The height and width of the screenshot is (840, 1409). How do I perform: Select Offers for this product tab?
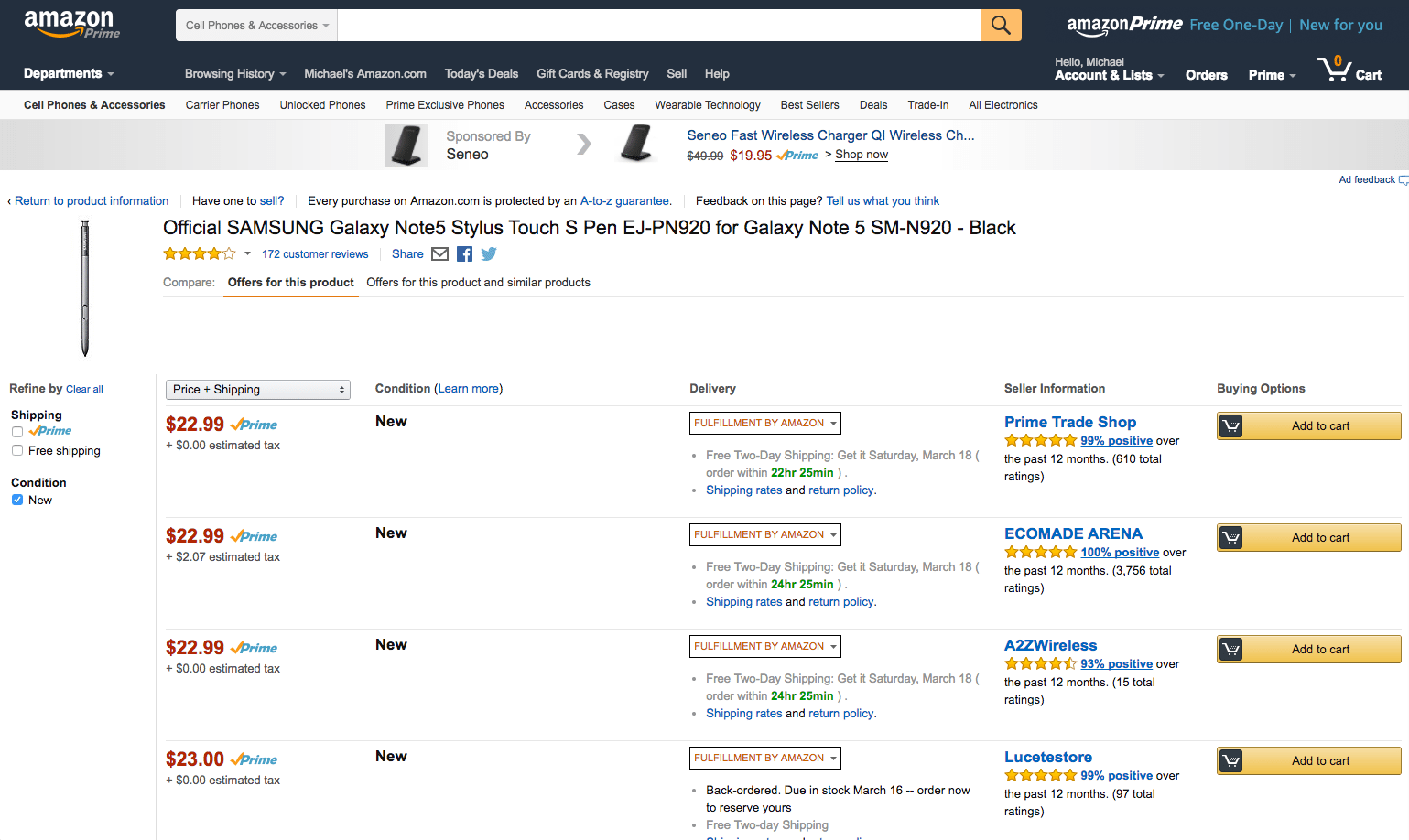click(x=290, y=283)
